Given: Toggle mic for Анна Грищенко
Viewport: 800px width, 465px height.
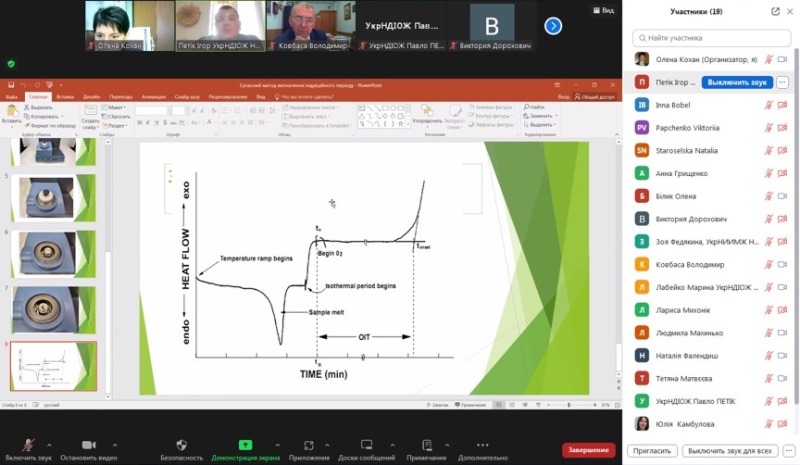Looking at the screenshot, I should (768, 174).
